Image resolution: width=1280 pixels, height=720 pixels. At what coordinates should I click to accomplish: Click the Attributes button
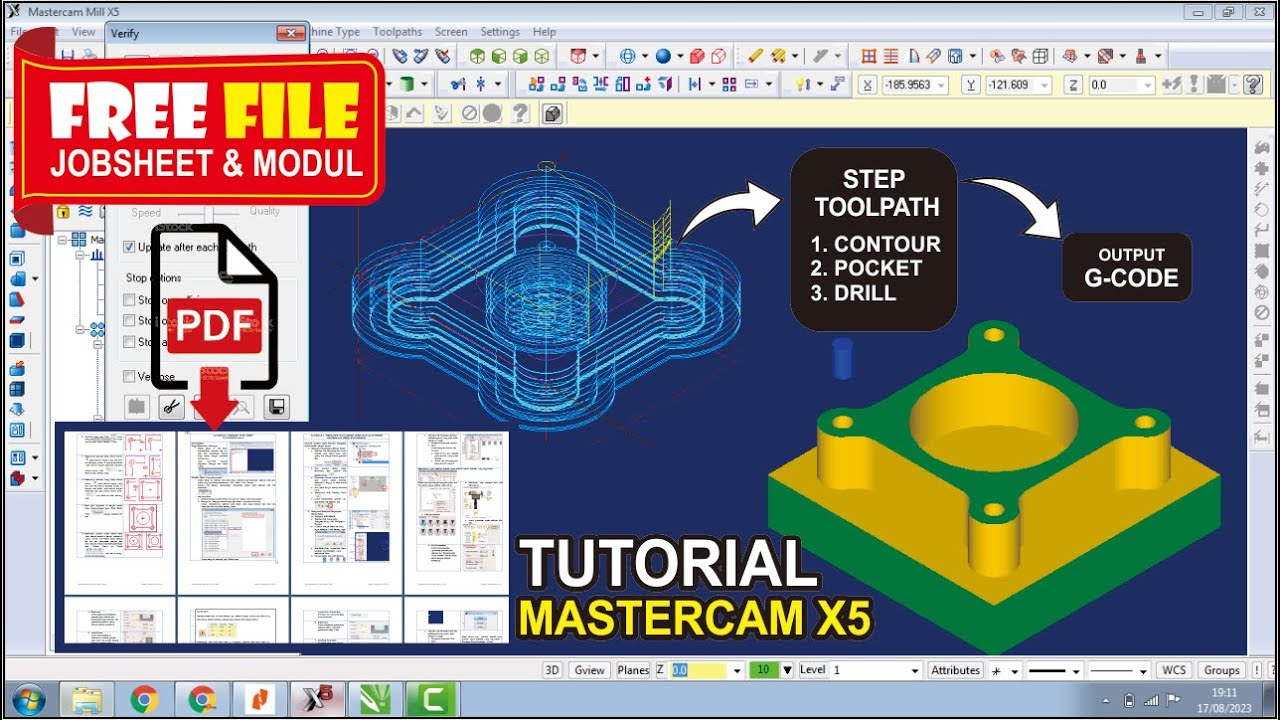tap(955, 670)
